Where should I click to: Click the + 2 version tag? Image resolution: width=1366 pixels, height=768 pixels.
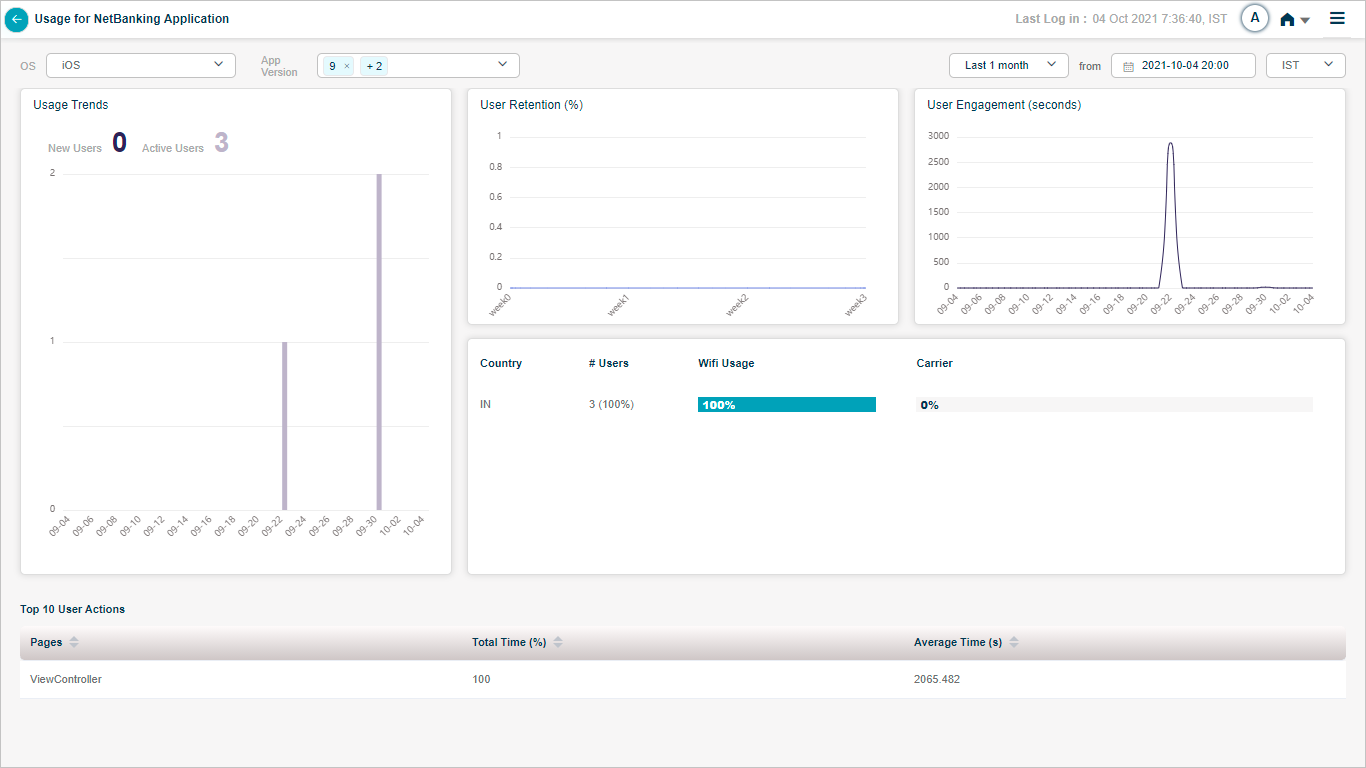click(374, 66)
